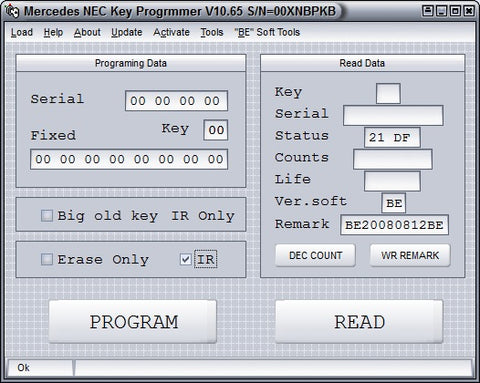Click the Remark label
Viewport: 480px width, 383px height.
[302, 224]
